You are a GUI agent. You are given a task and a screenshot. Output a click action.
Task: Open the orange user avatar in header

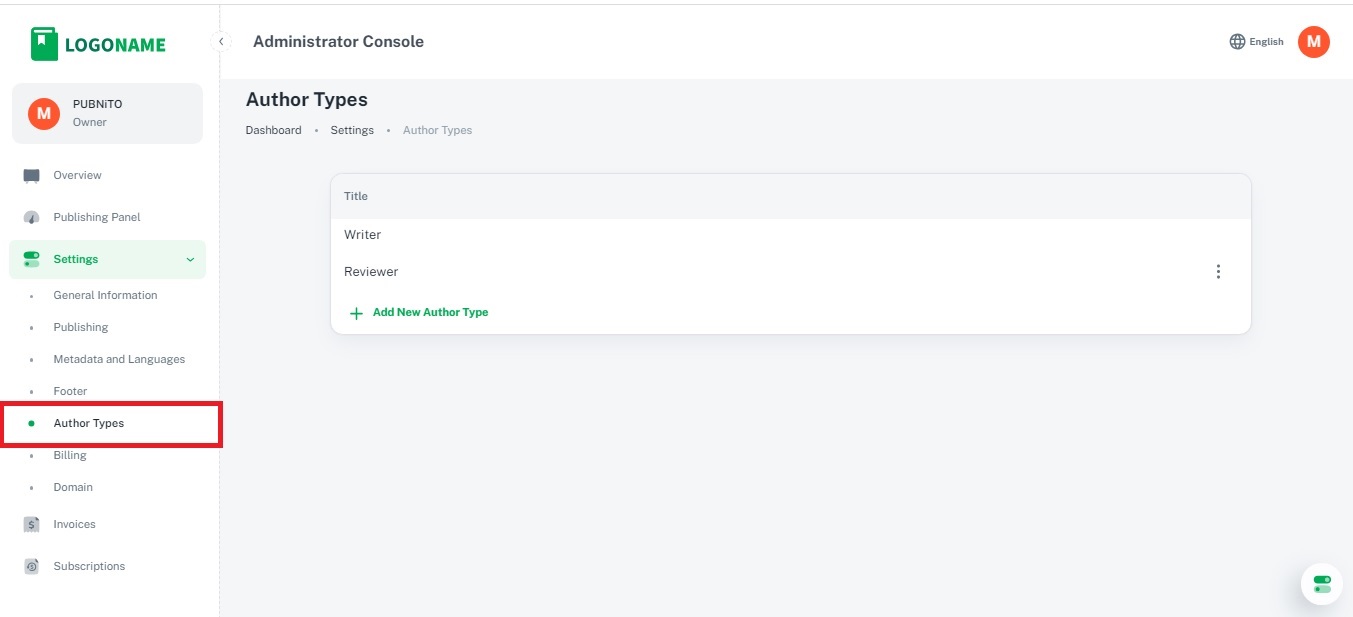coord(1313,42)
